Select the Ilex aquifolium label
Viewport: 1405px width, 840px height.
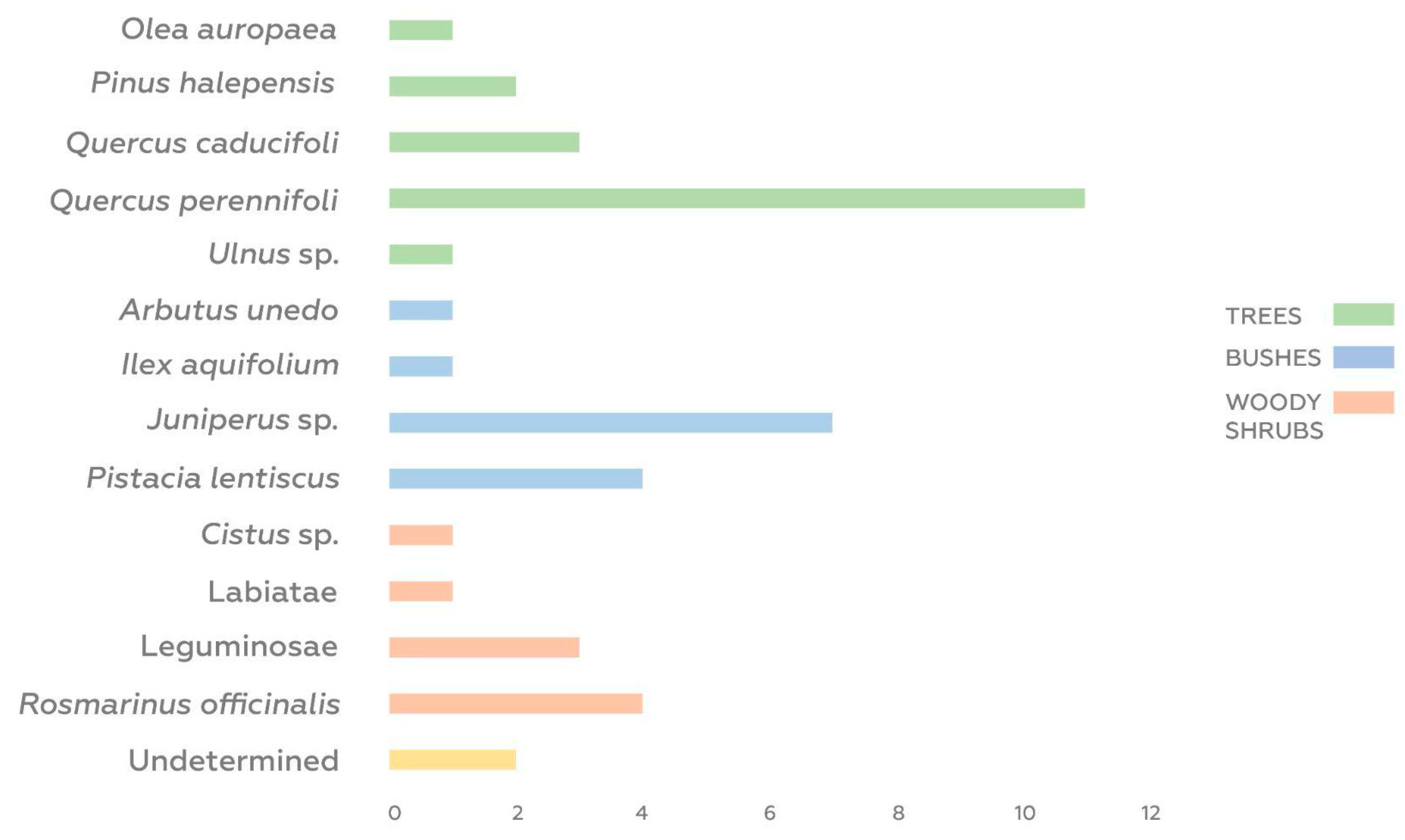tap(230, 364)
